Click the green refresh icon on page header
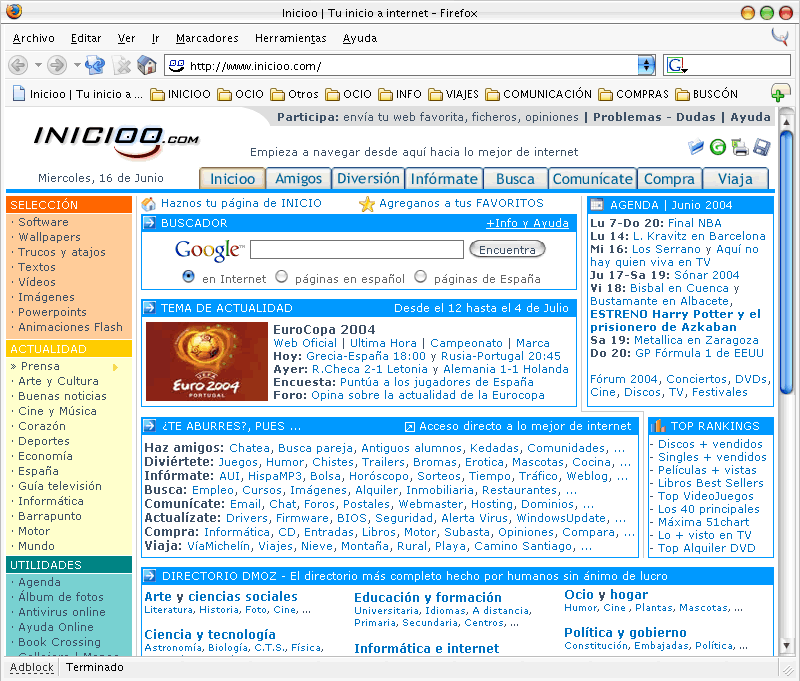 tap(718, 147)
